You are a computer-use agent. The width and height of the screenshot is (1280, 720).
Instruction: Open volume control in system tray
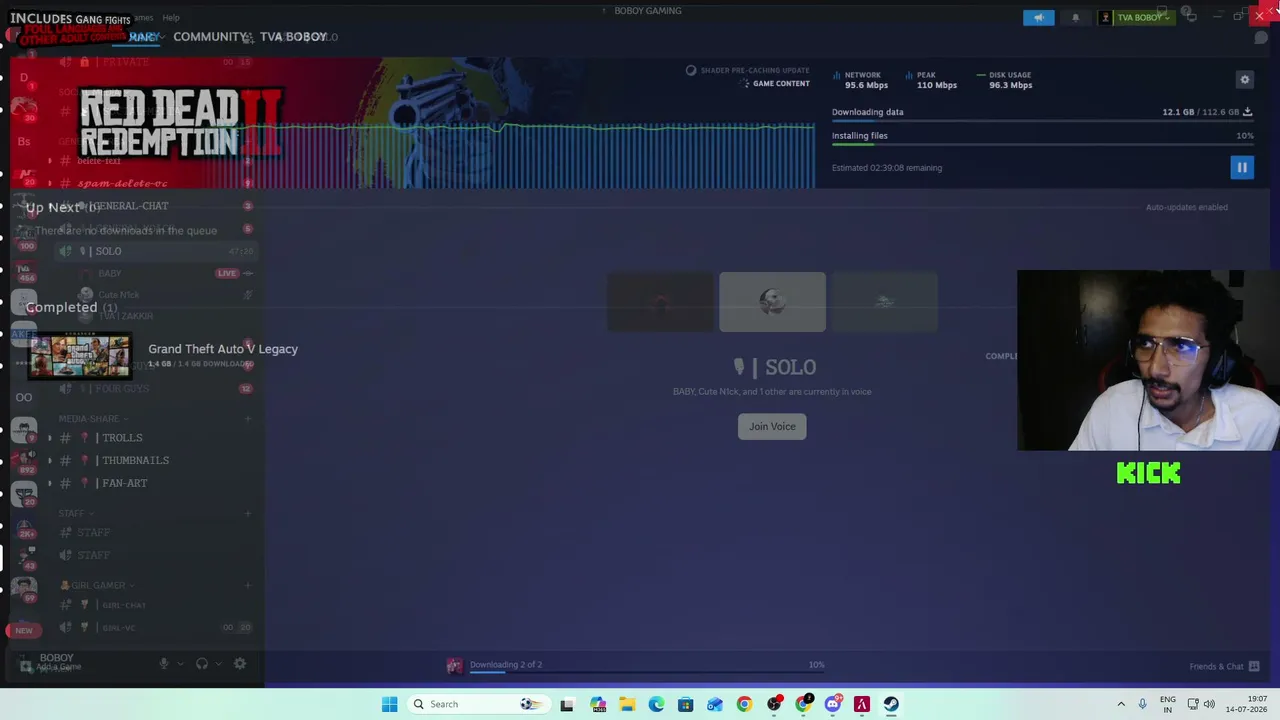(1209, 704)
